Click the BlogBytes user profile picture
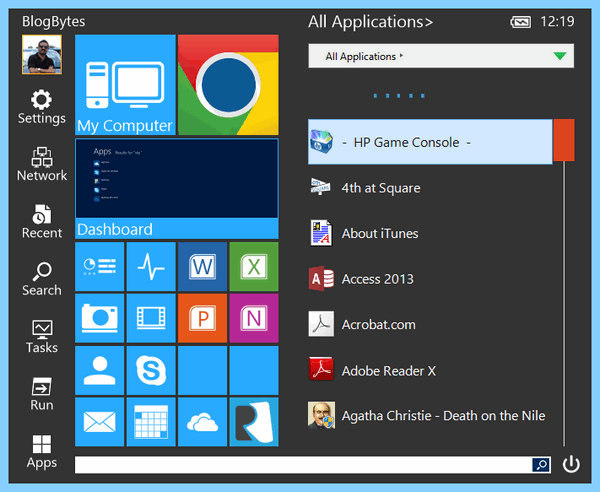Screen dimensions: 600x492 42,54
